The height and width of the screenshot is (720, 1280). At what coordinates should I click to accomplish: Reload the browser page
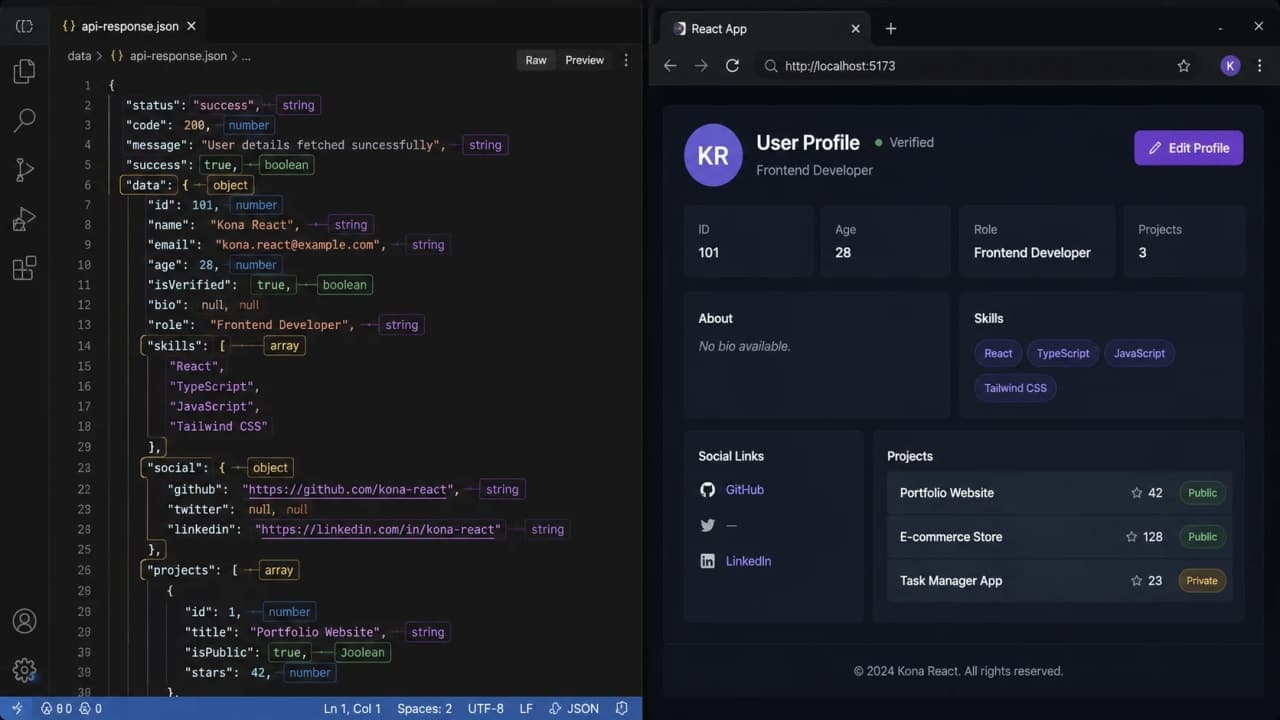pos(732,66)
